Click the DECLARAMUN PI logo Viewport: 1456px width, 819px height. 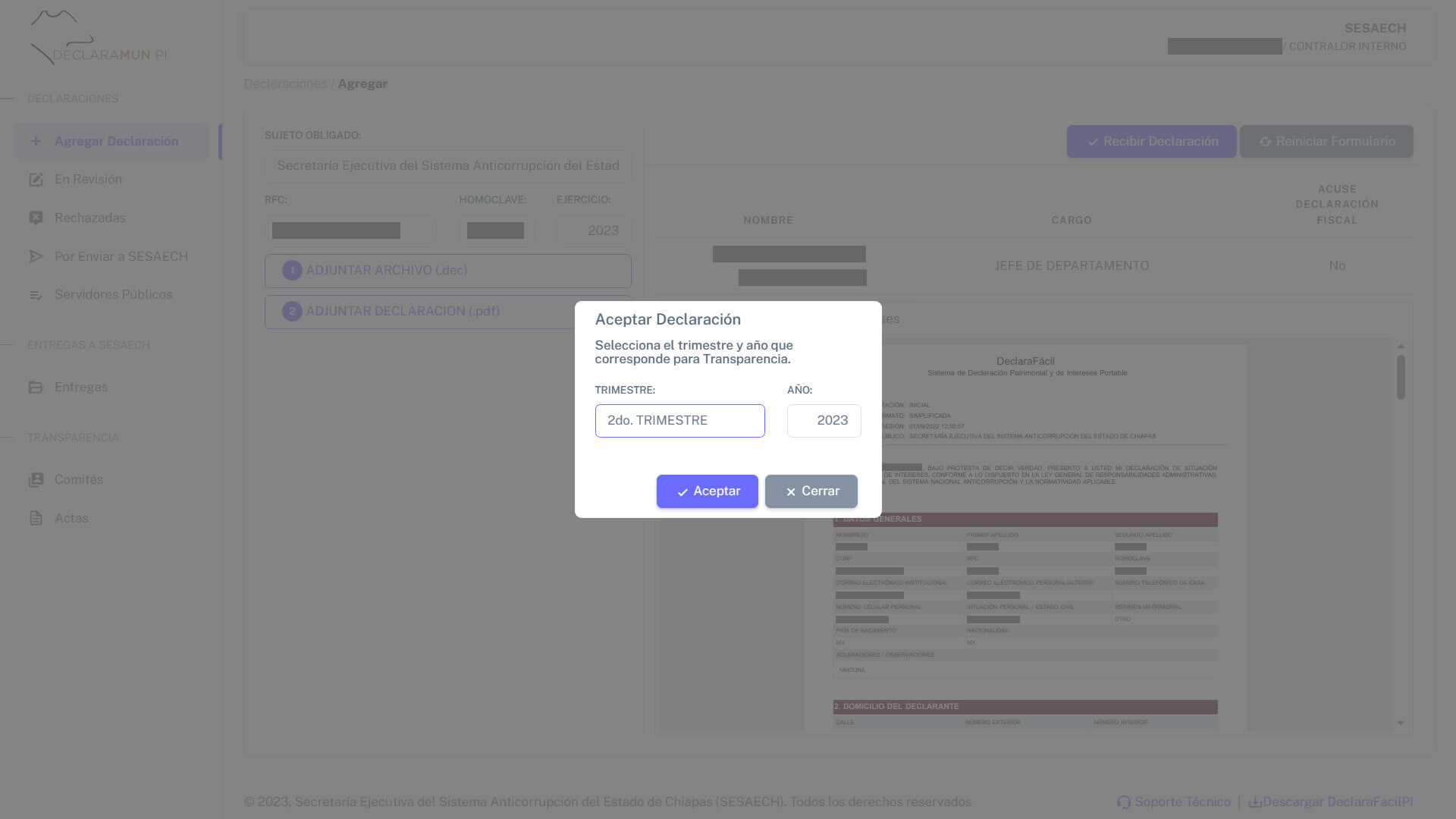(x=99, y=38)
